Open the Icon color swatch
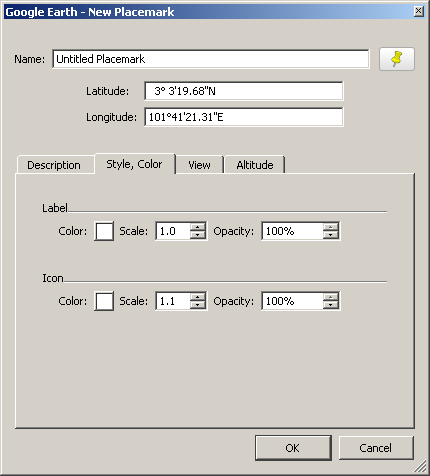430x476 pixels. [104, 301]
